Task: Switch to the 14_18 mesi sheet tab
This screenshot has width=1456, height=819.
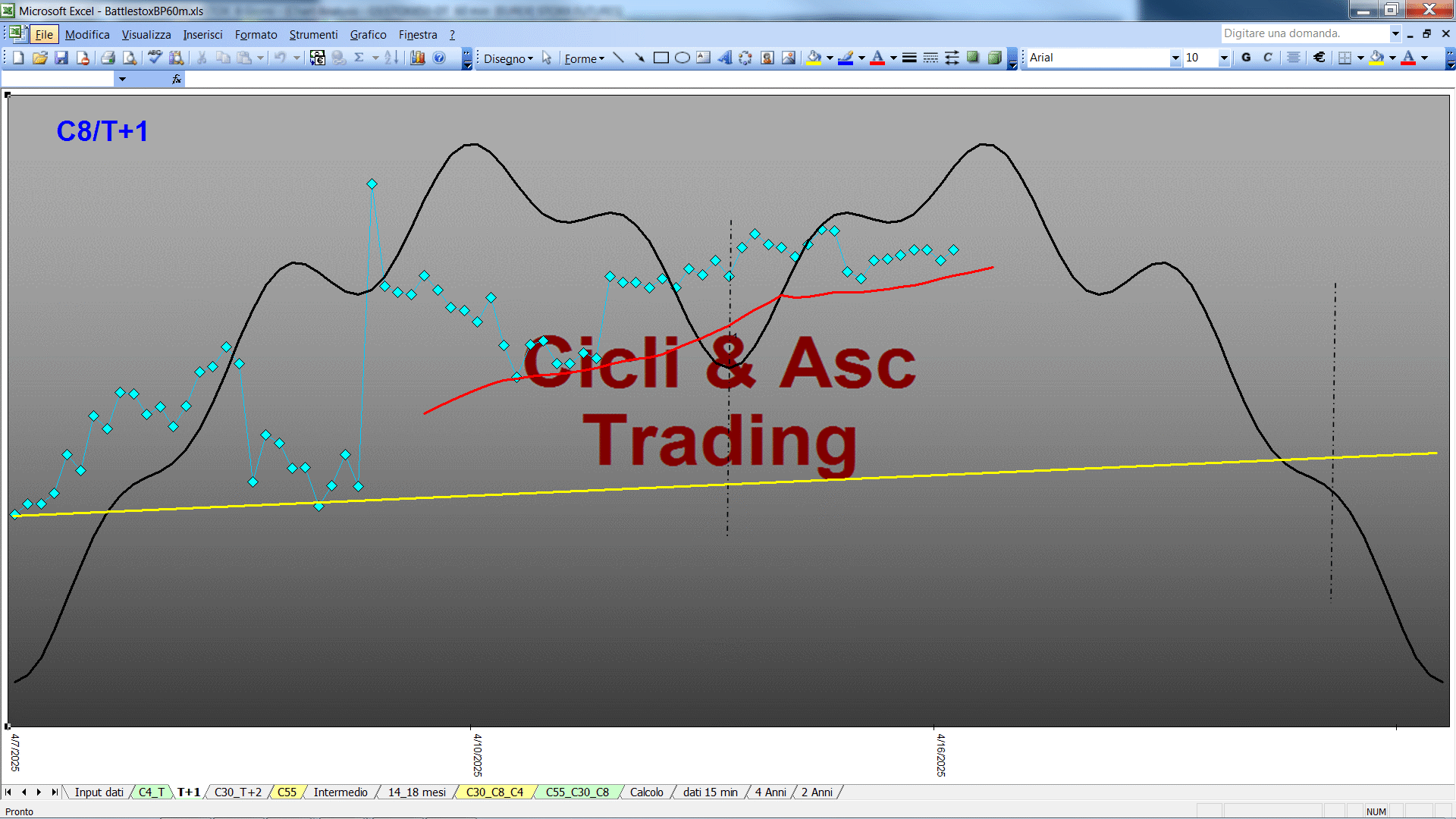Action: [416, 792]
